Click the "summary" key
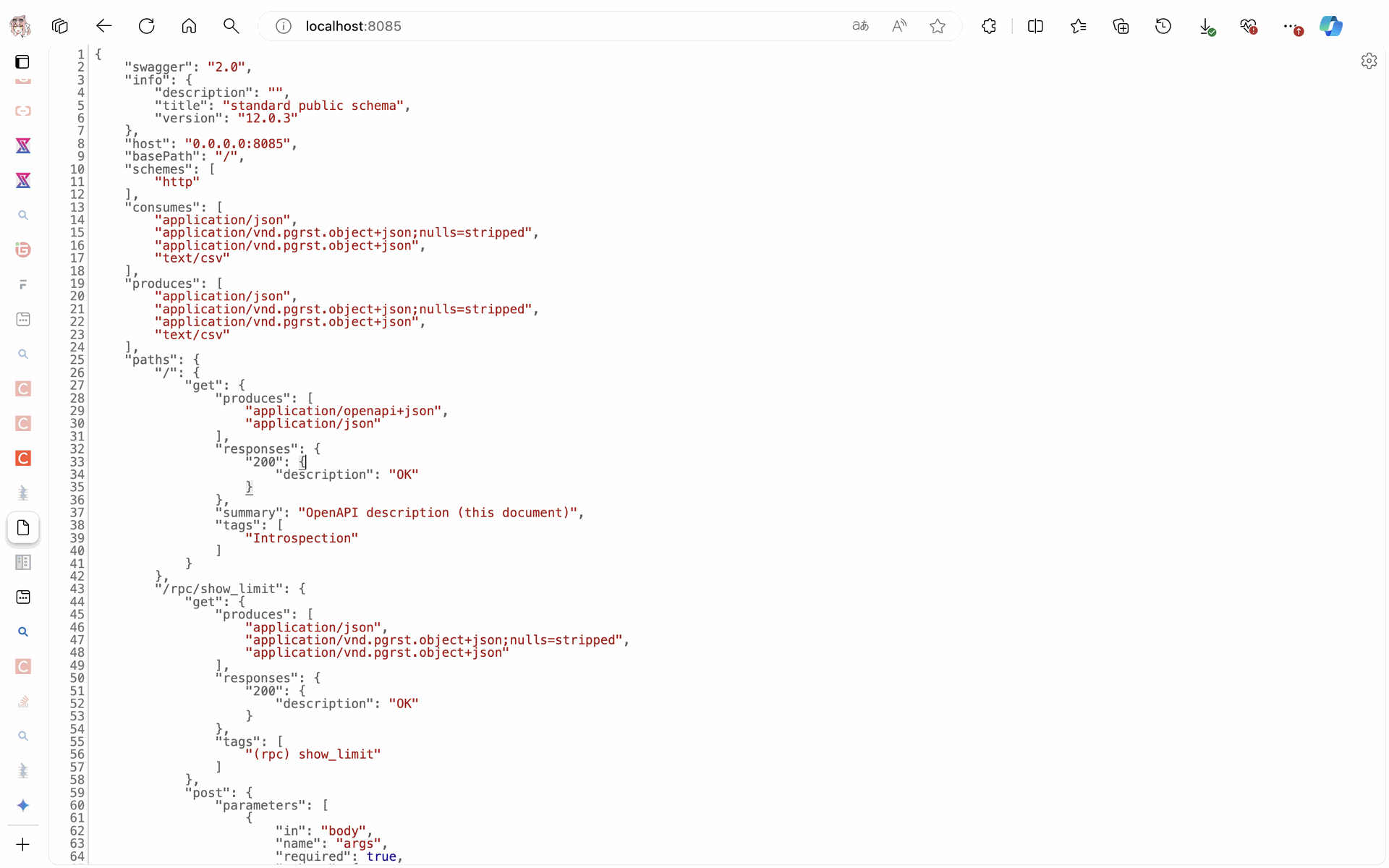The image size is (1389, 868). [x=249, y=513]
